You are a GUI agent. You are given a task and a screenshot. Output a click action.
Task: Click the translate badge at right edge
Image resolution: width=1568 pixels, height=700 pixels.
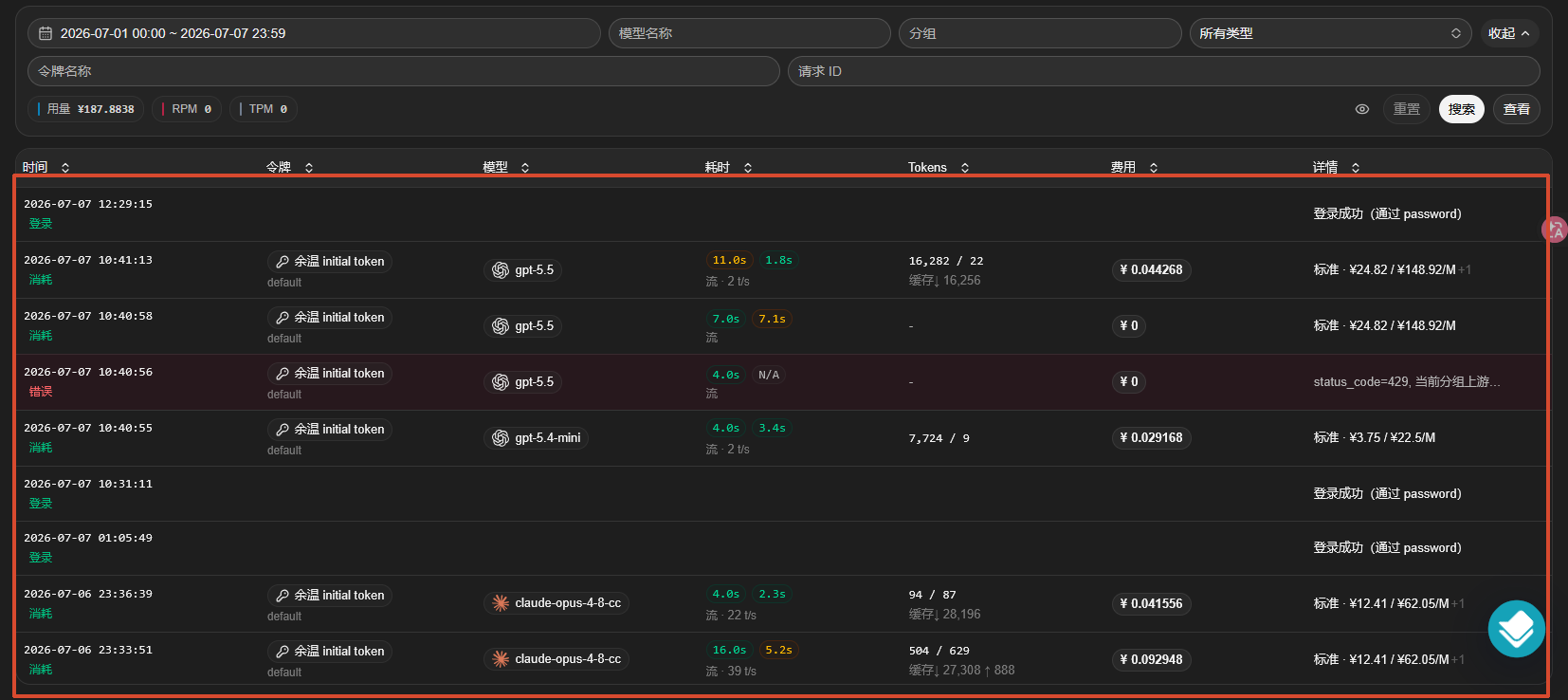point(1555,229)
